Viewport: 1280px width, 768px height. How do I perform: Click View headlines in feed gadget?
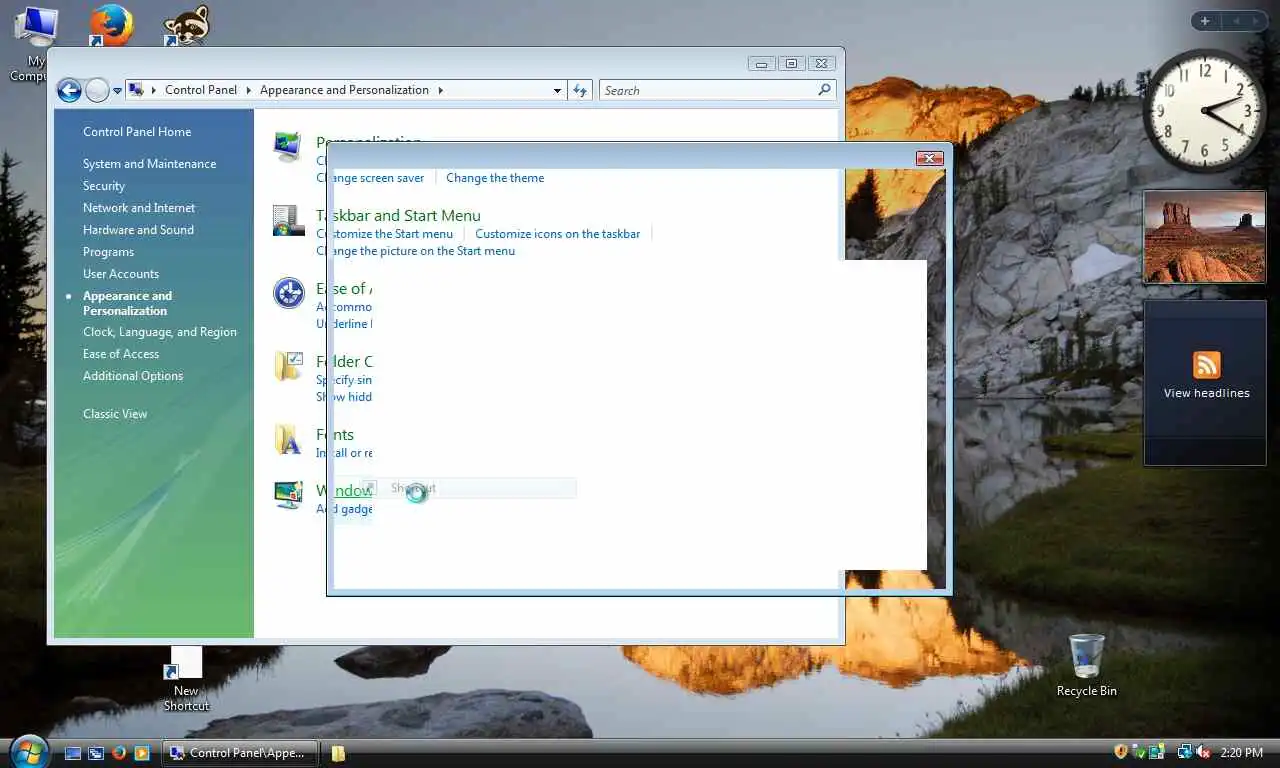click(1206, 393)
